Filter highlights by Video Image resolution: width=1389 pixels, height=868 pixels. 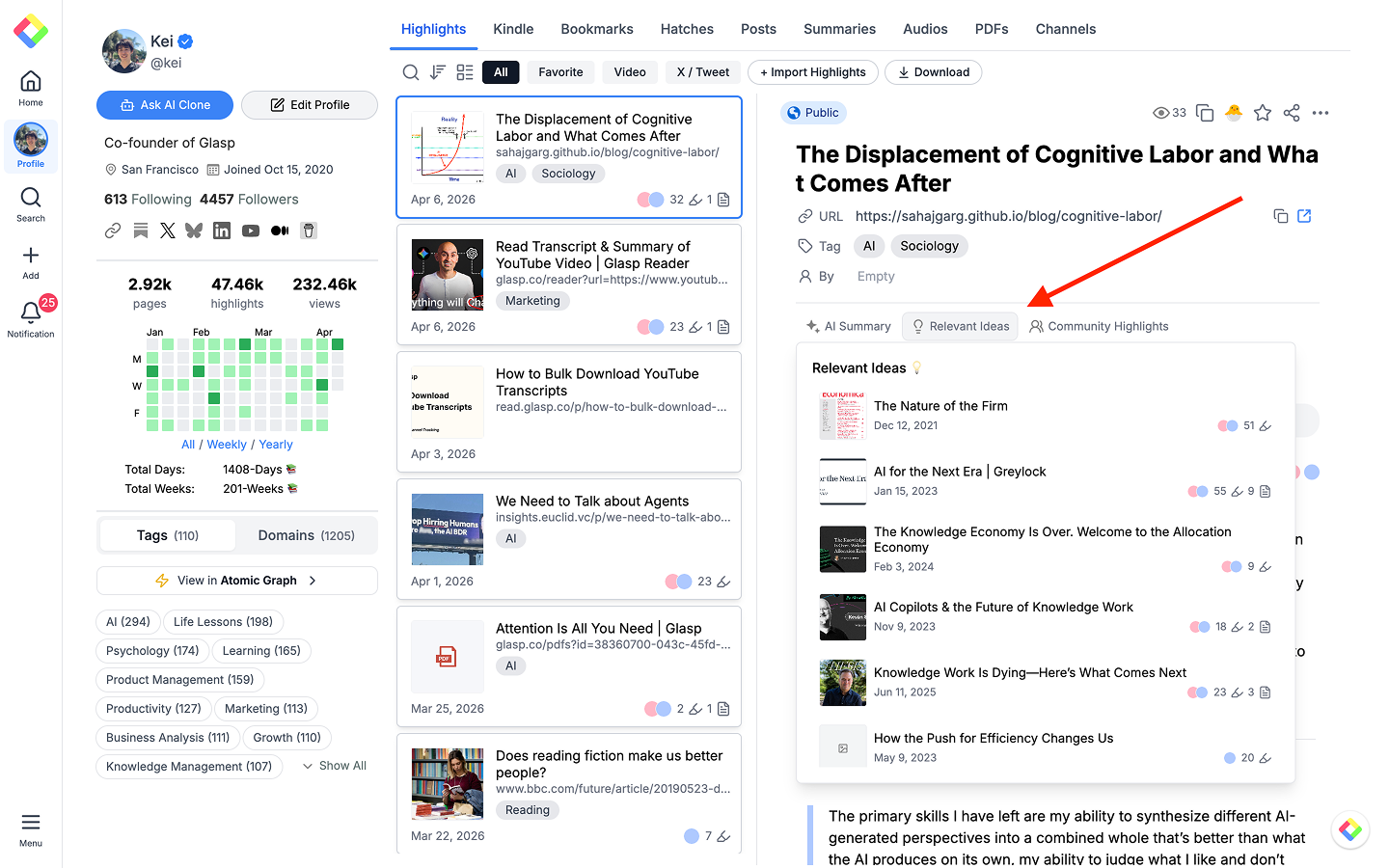coord(630,72)
